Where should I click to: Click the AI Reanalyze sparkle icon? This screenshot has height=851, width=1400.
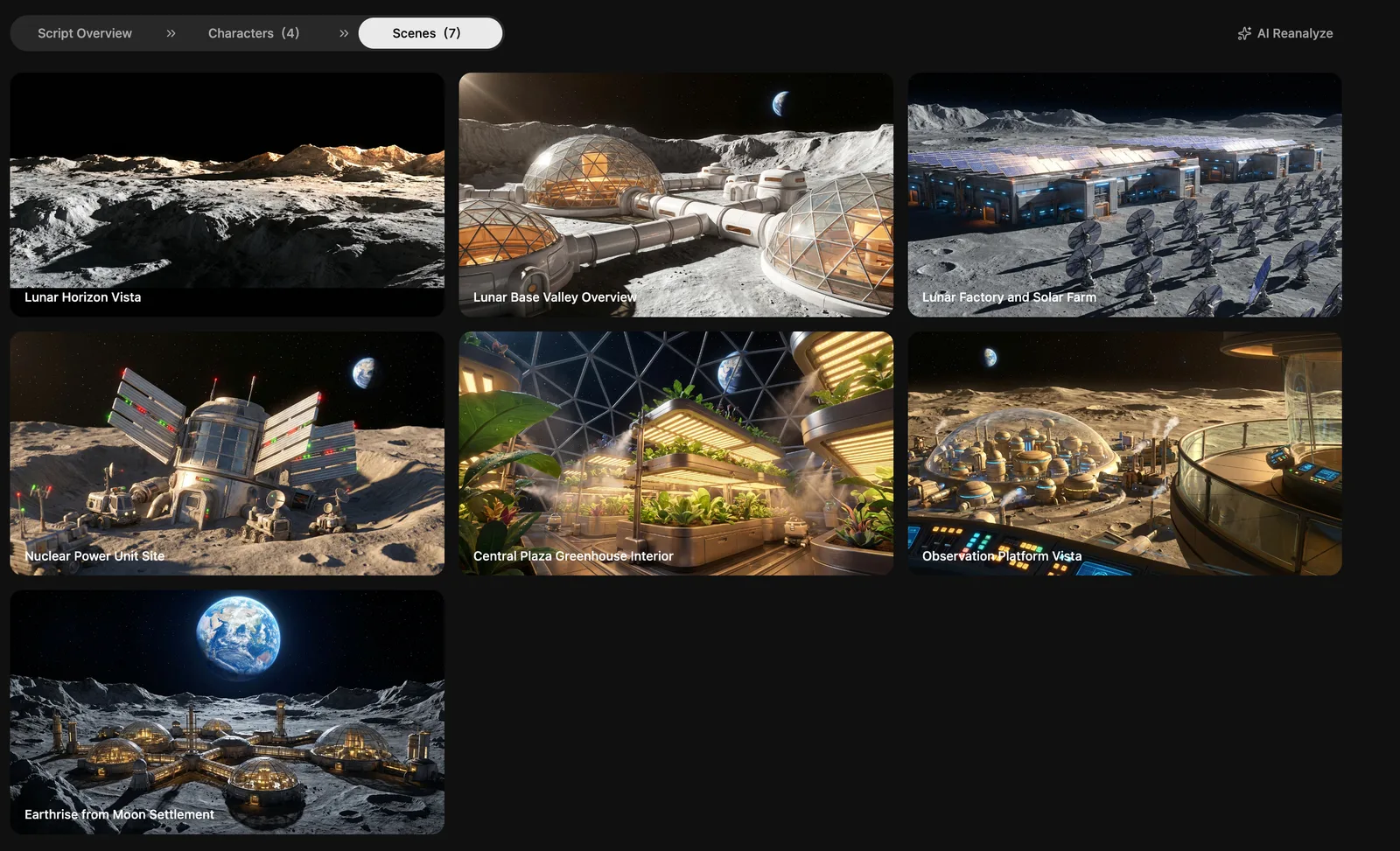click(x=1244, y=33)
